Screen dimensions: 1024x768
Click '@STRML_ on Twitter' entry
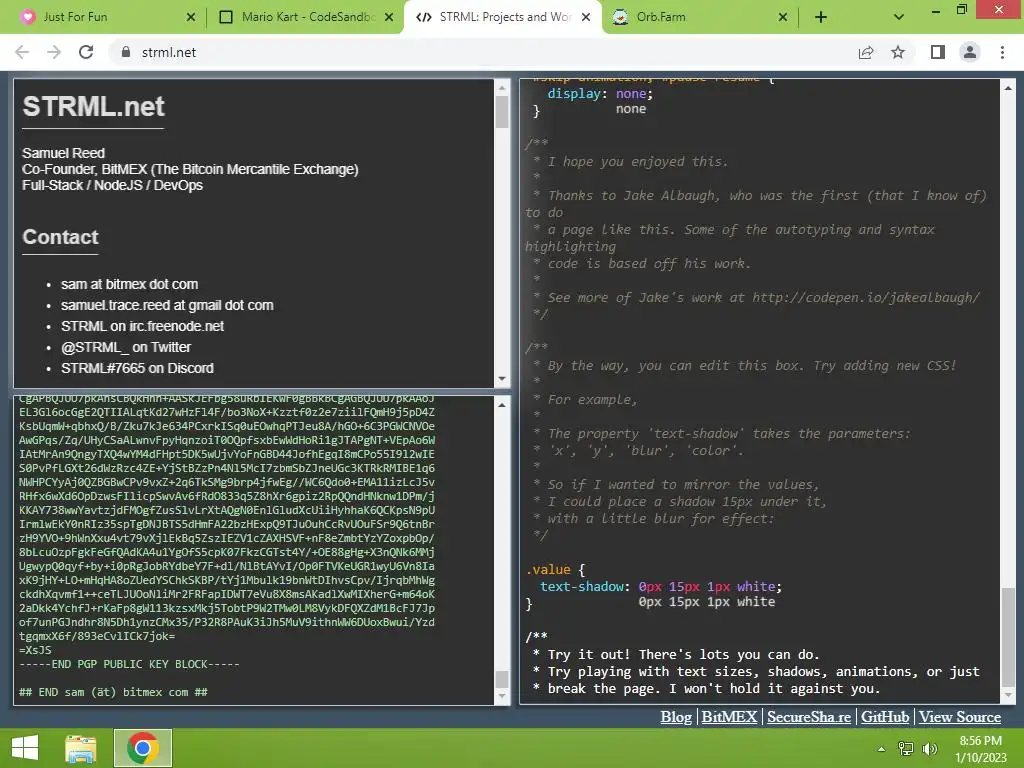point(126,347)
